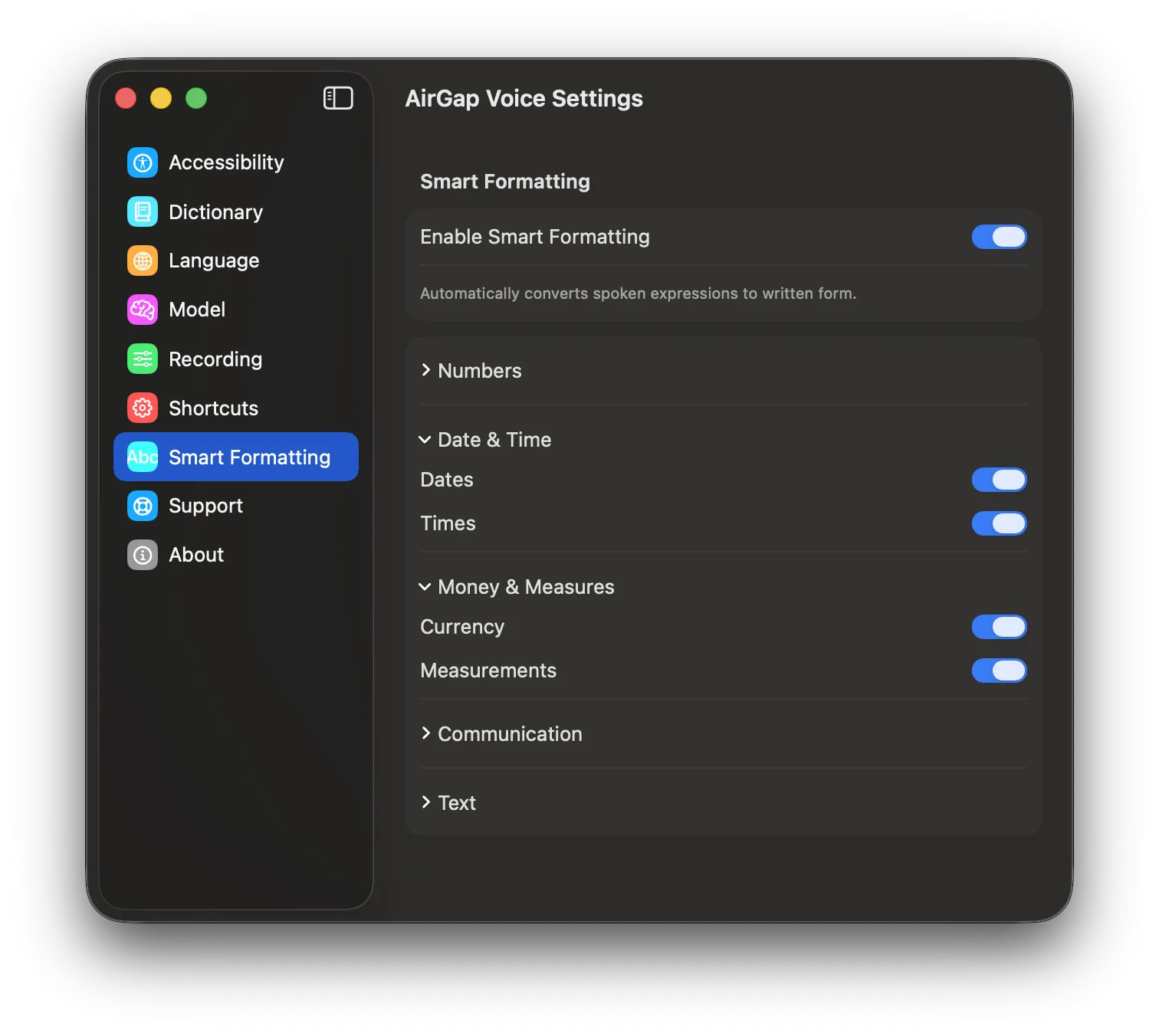Close the settings window (red button)
The width and height of the screenshot is (1159, 1036).
pyautogui.click(x=126, y=98)
